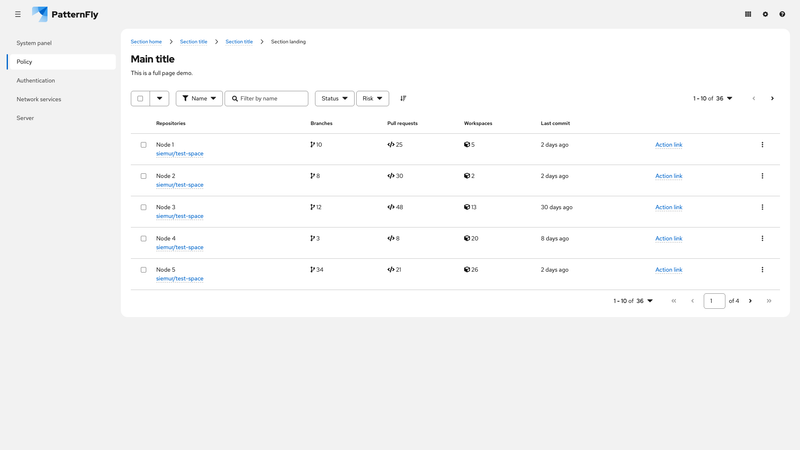Open the application launcher grid icon

pyautogui.click(x=748, y=14)
